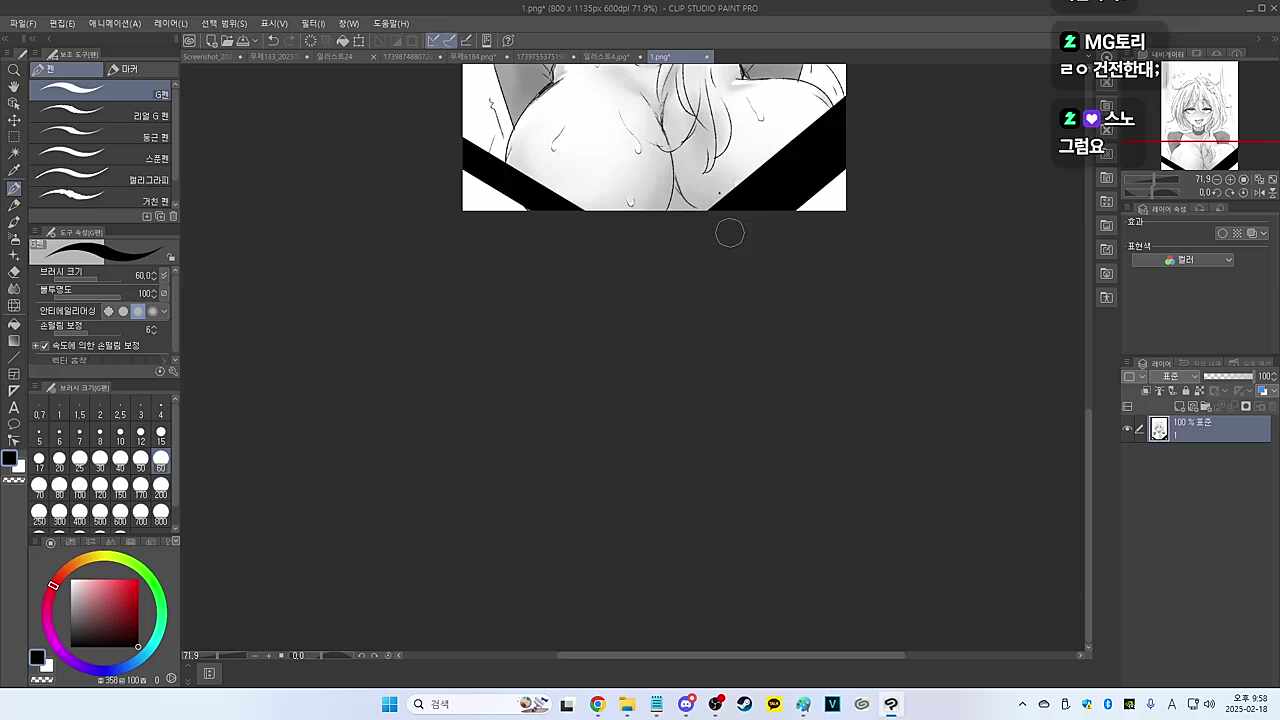The width and height of the screenshot is (1280, 720).
Task: Click the Undo arrow in command bar
Action: [272, 41]
